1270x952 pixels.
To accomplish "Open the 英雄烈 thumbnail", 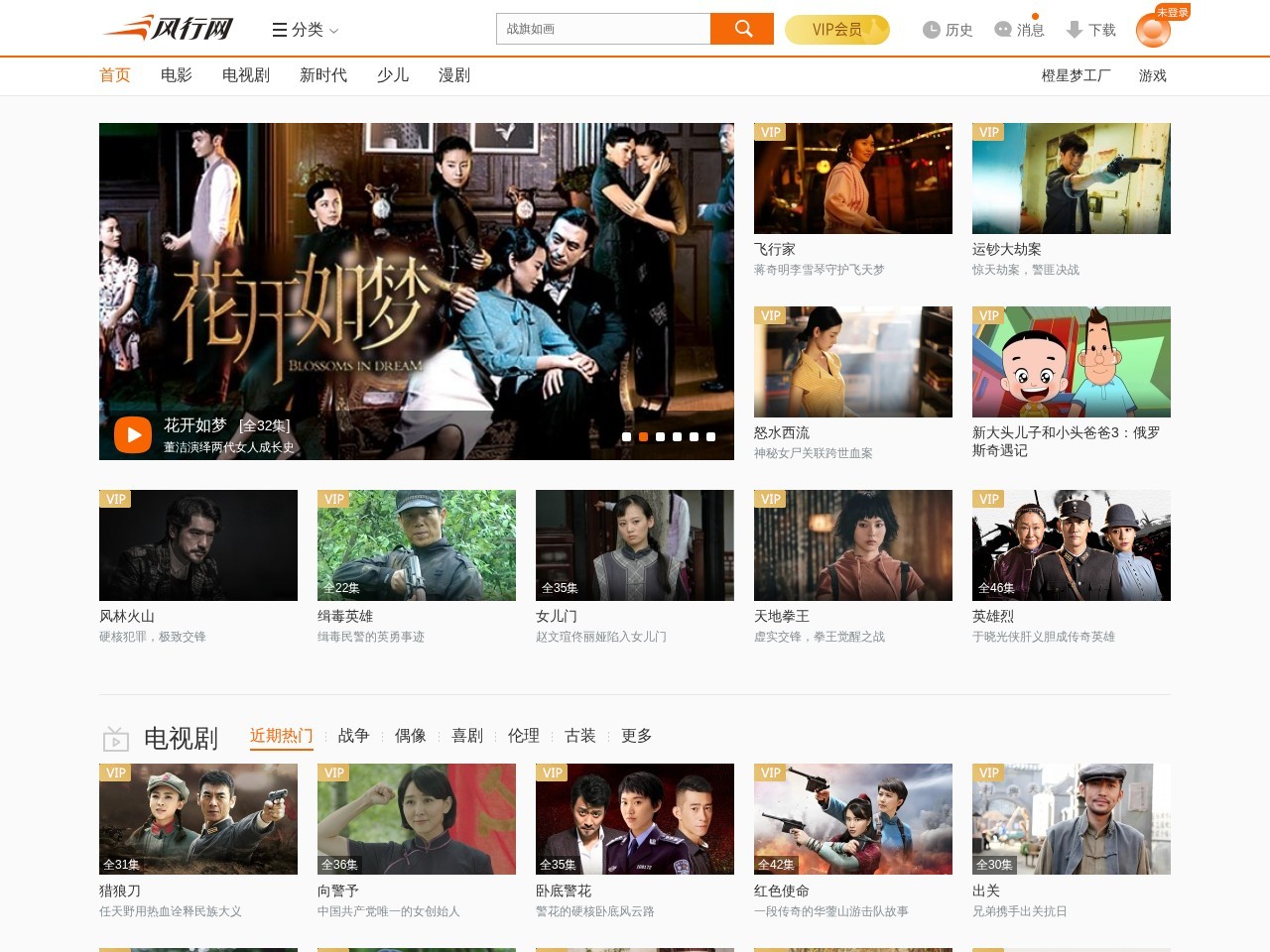I will 1072,545.
